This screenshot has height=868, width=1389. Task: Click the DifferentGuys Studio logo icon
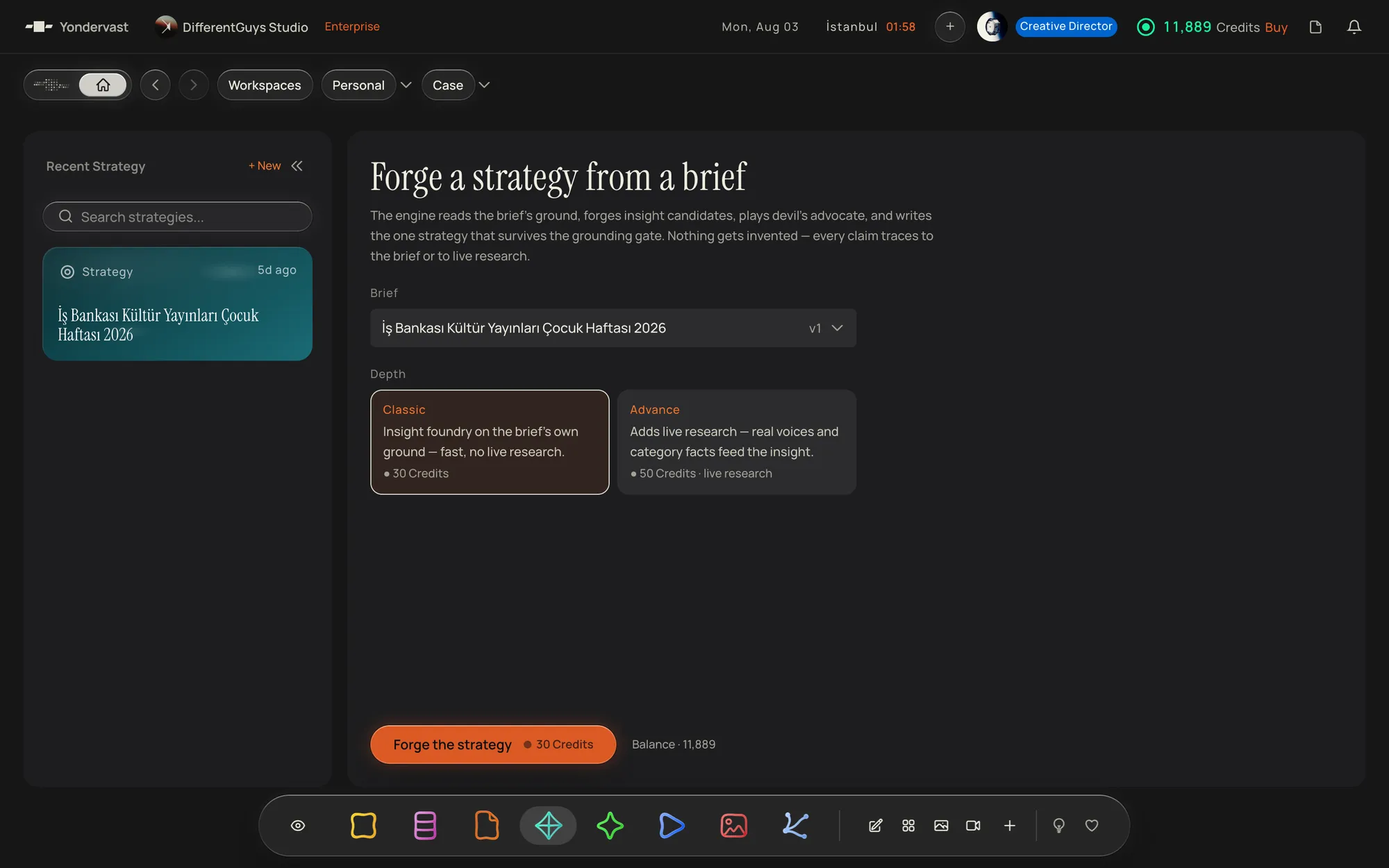[x=165, y=26]
